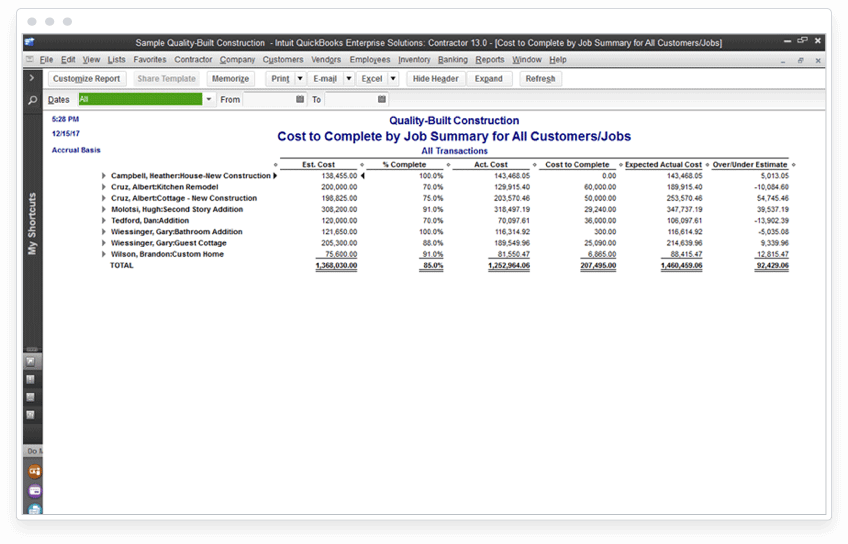Expand the Tedford, Dan:Addition row
Image resolution: width=848 pixels, height=544 pixels.
[103, 221]
